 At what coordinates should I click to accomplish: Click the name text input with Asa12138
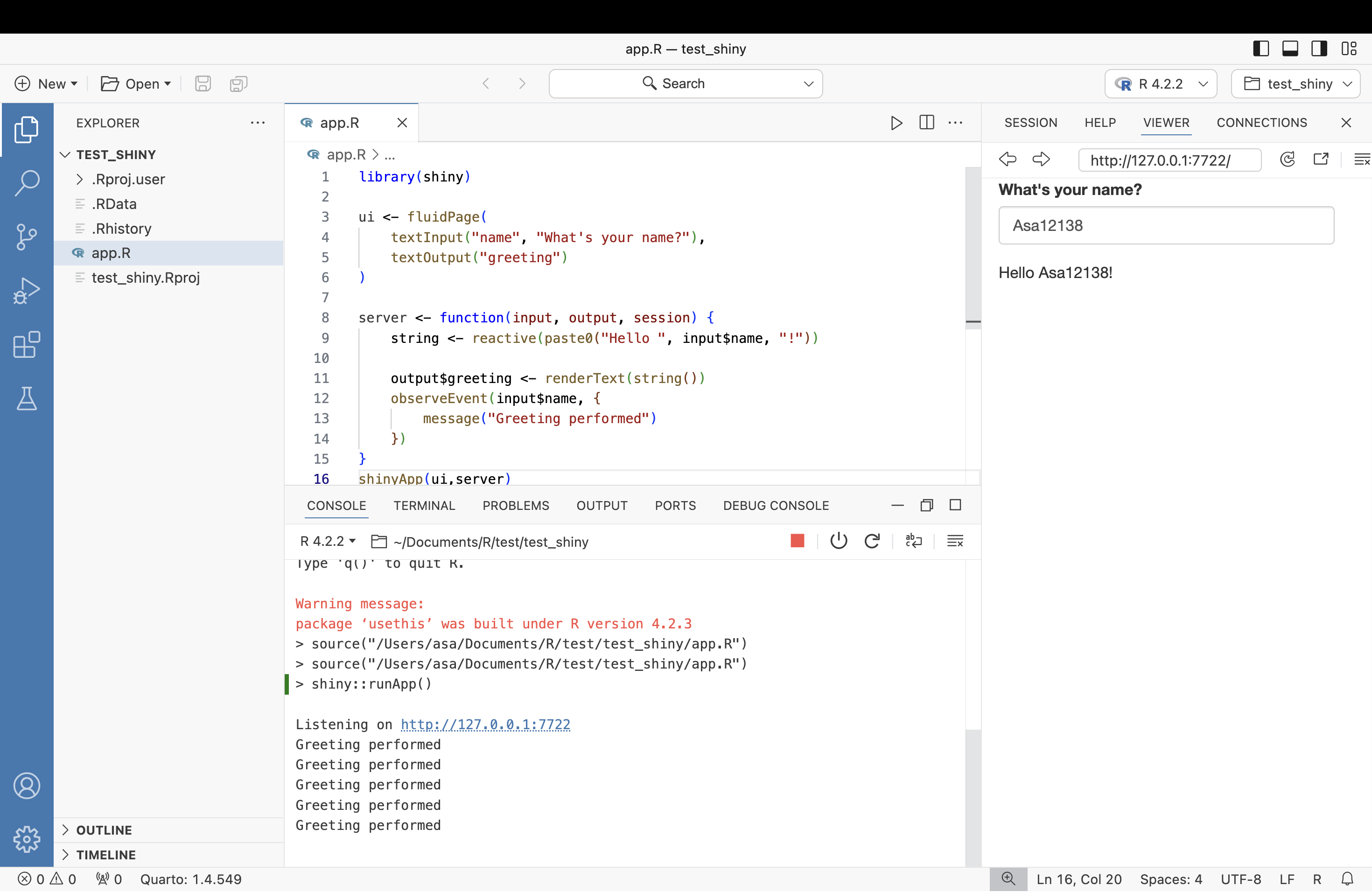point(1166,225)
